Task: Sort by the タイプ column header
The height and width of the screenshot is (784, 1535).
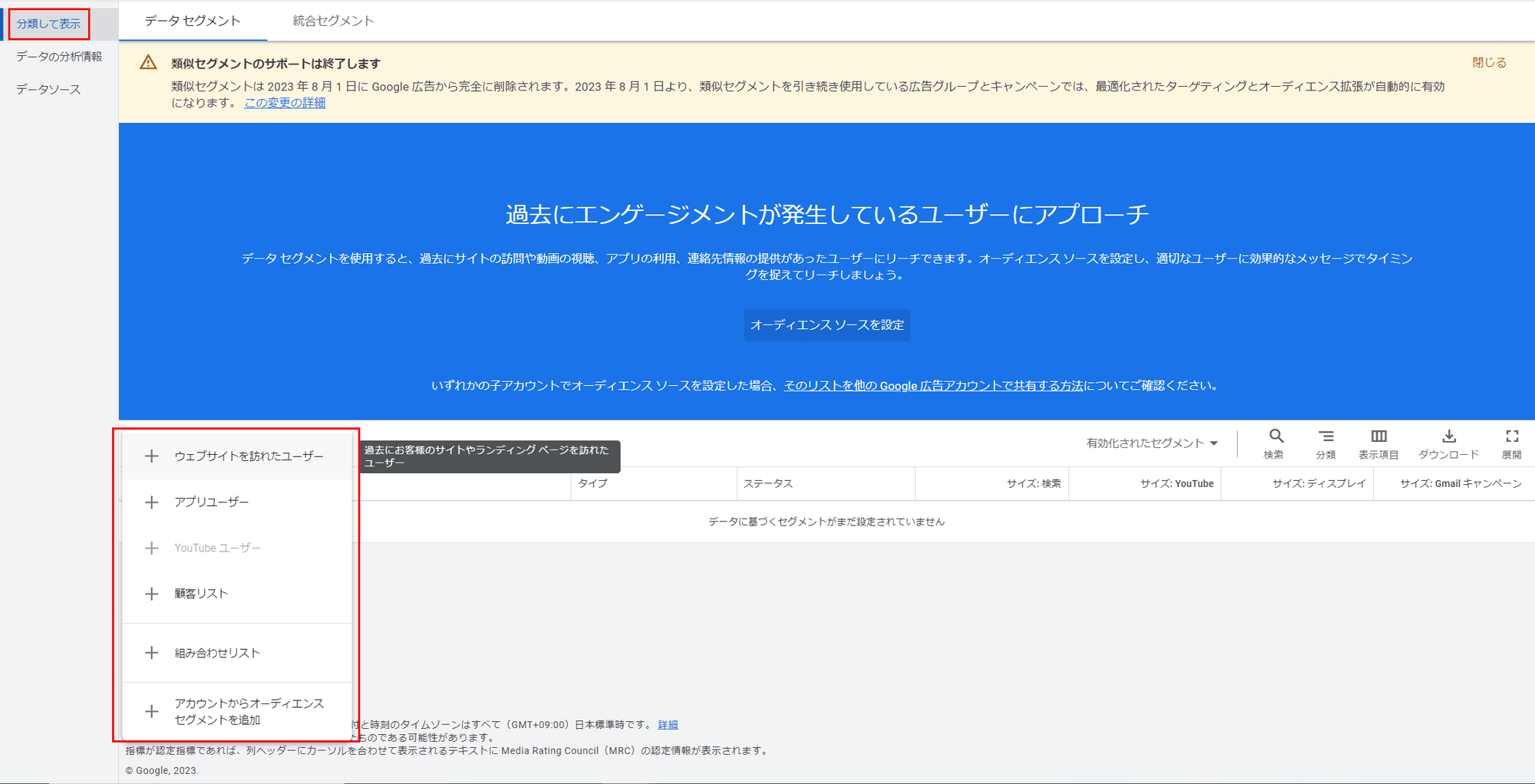Action: point(593,483)
